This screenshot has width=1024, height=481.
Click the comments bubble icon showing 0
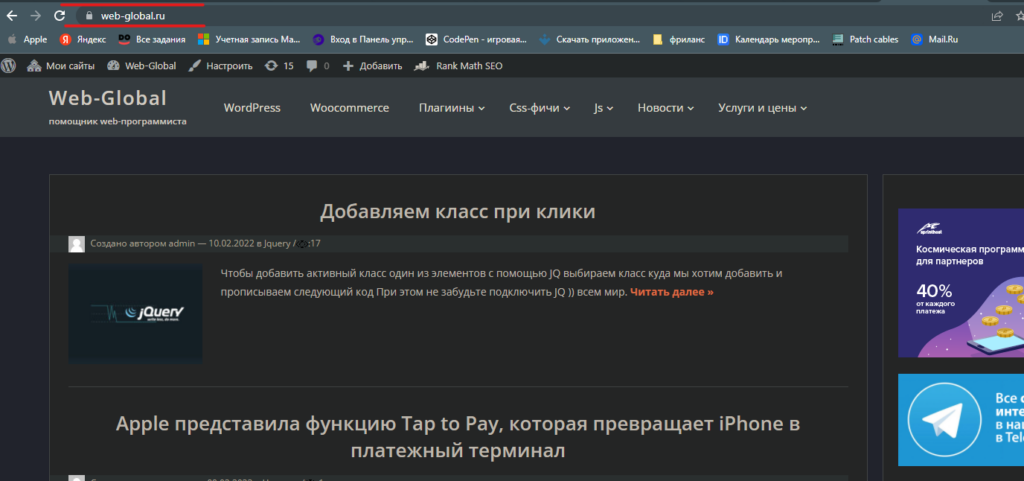318,66
